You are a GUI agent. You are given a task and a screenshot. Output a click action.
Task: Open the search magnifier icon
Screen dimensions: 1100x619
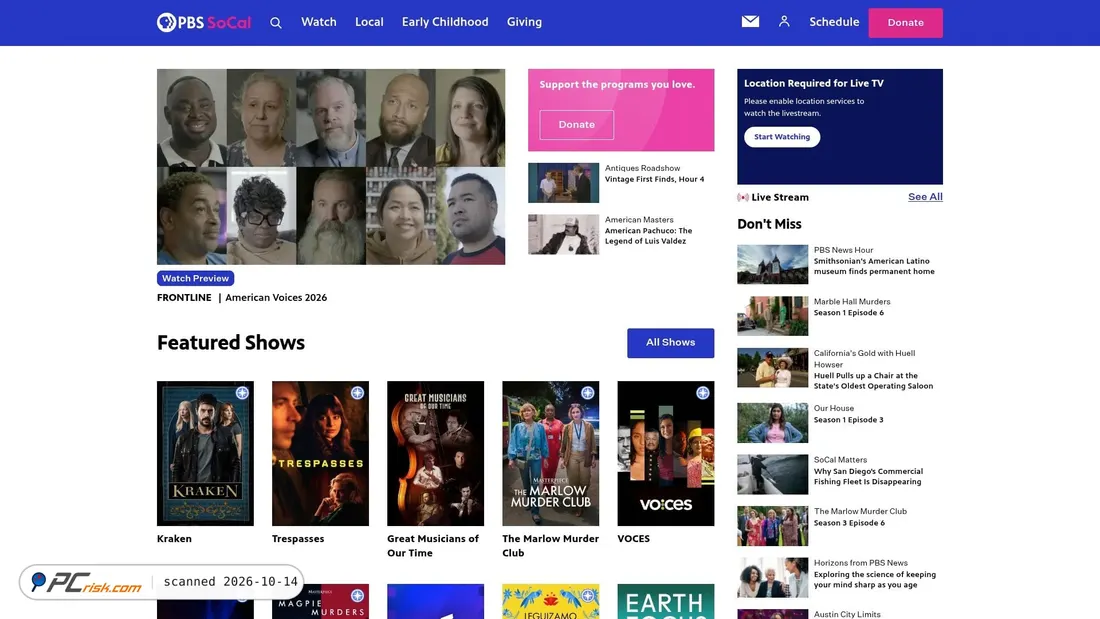(x=276, y=22)
